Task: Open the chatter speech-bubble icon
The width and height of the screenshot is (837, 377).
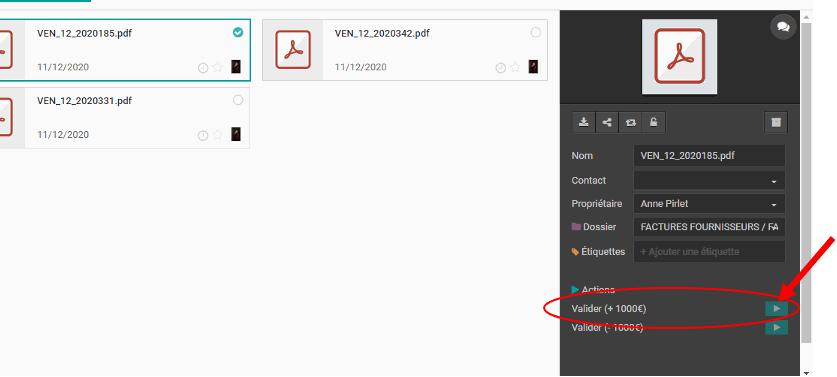Action: pyautogui.click(x=783, y=27)
